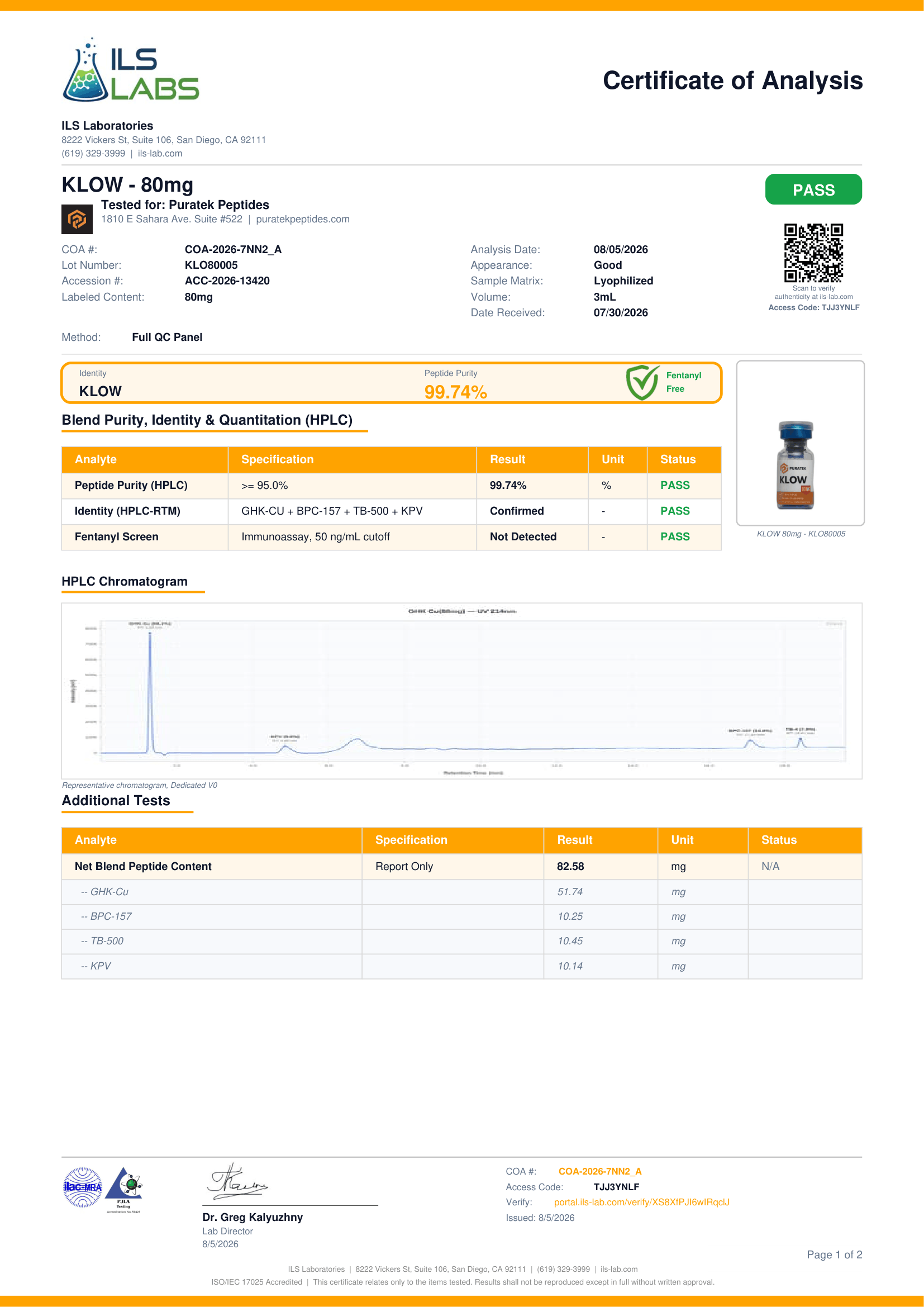Click ils-lab.com in the header address
924x1307 pixels.
click(x=160, y=154)
